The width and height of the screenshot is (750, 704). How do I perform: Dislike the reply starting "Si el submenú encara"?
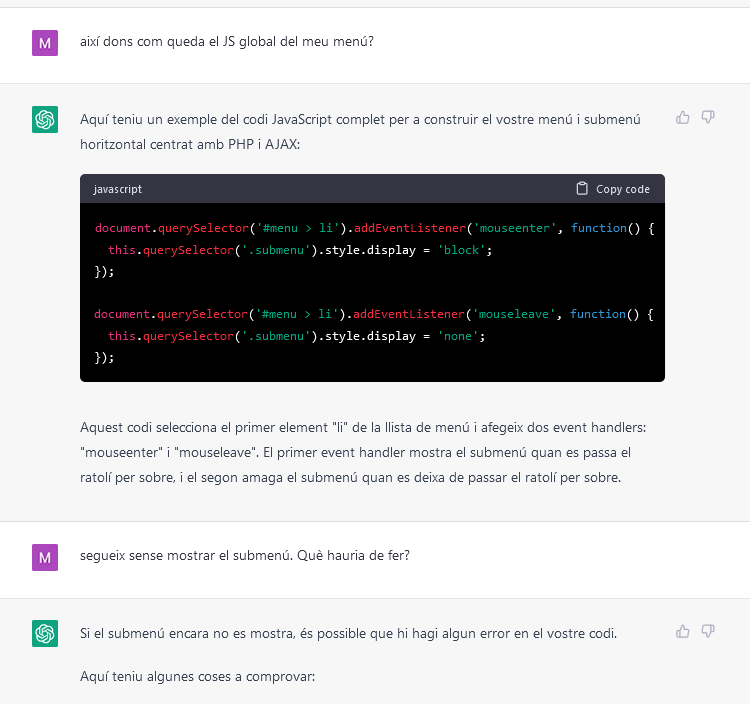coord(708,632)
